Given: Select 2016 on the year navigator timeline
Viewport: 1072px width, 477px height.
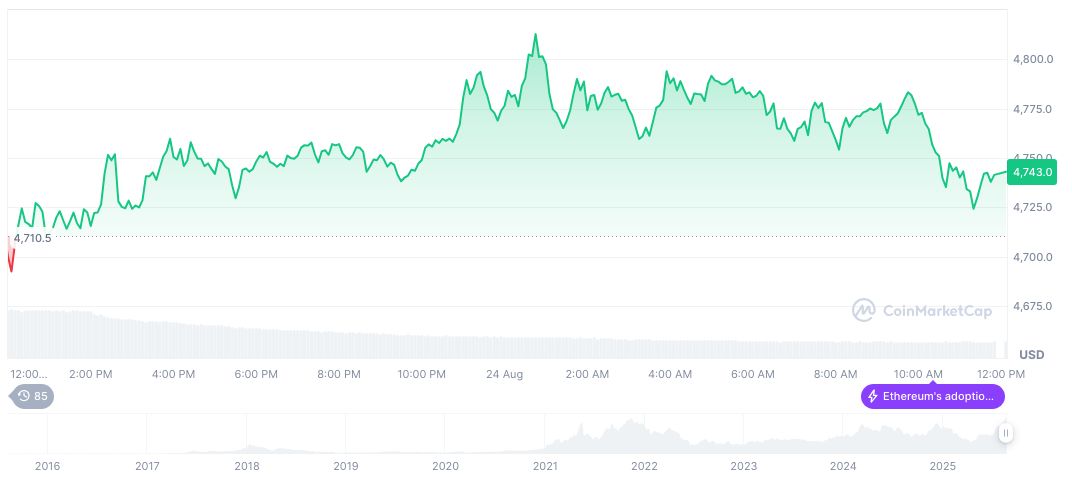Looking at the screenshot, I should (x=47, y=466).
